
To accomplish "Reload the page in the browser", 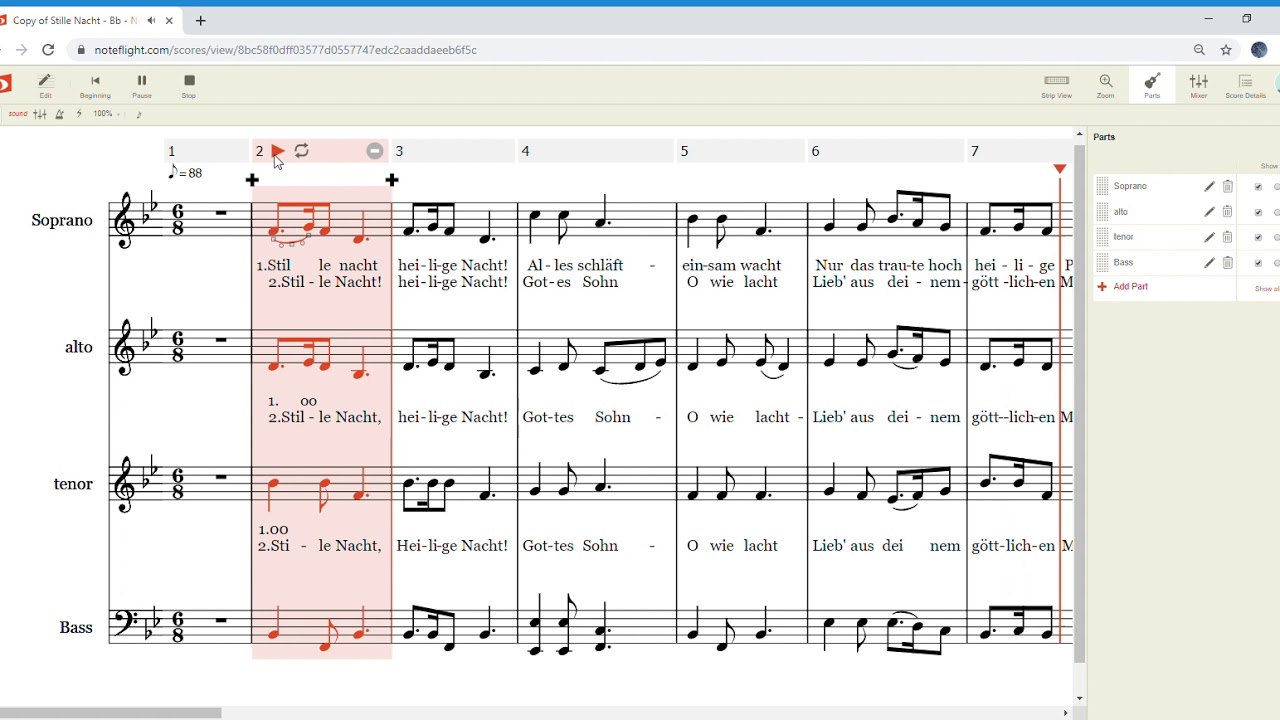I will coord(48,50).
